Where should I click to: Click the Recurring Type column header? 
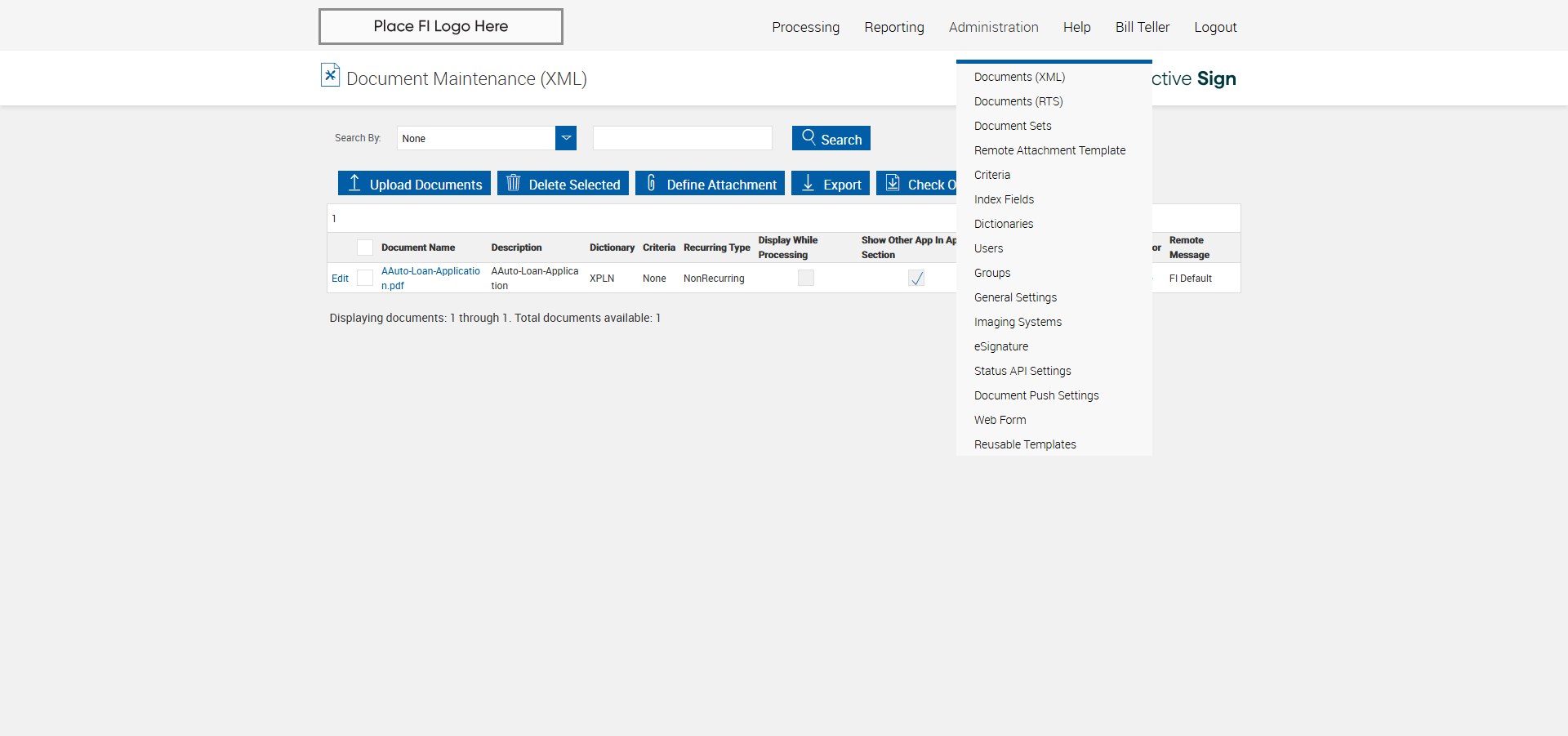click(x=716, y=248)
